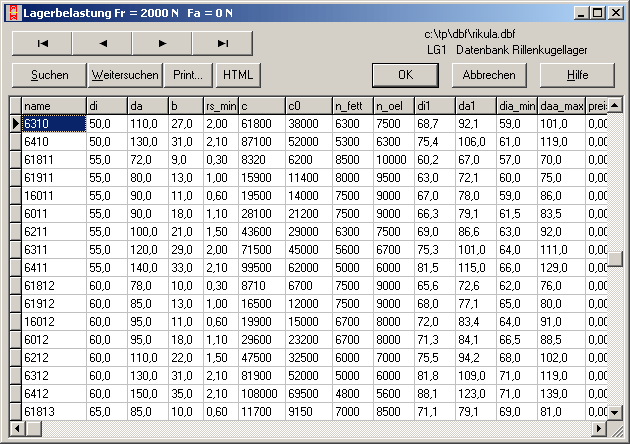
Task: Open Hilfe help button
Action: 577,75
